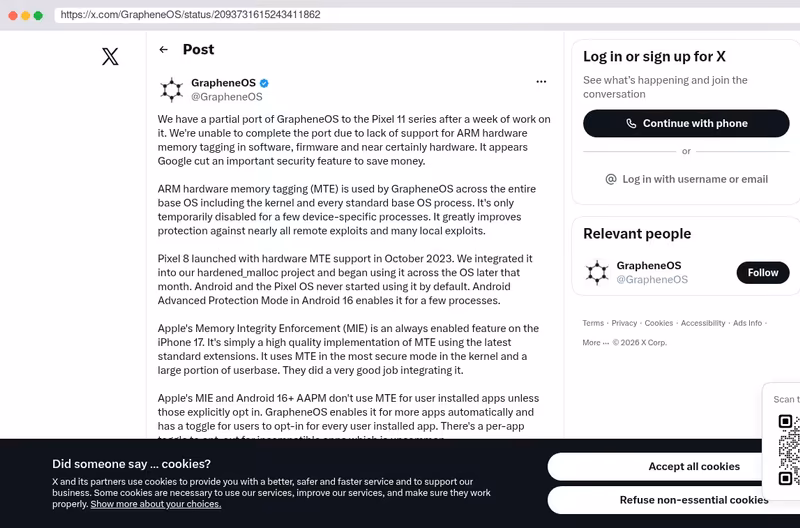Open Show more about your choices link
The image size is (800, 528).
coord(156,504)
